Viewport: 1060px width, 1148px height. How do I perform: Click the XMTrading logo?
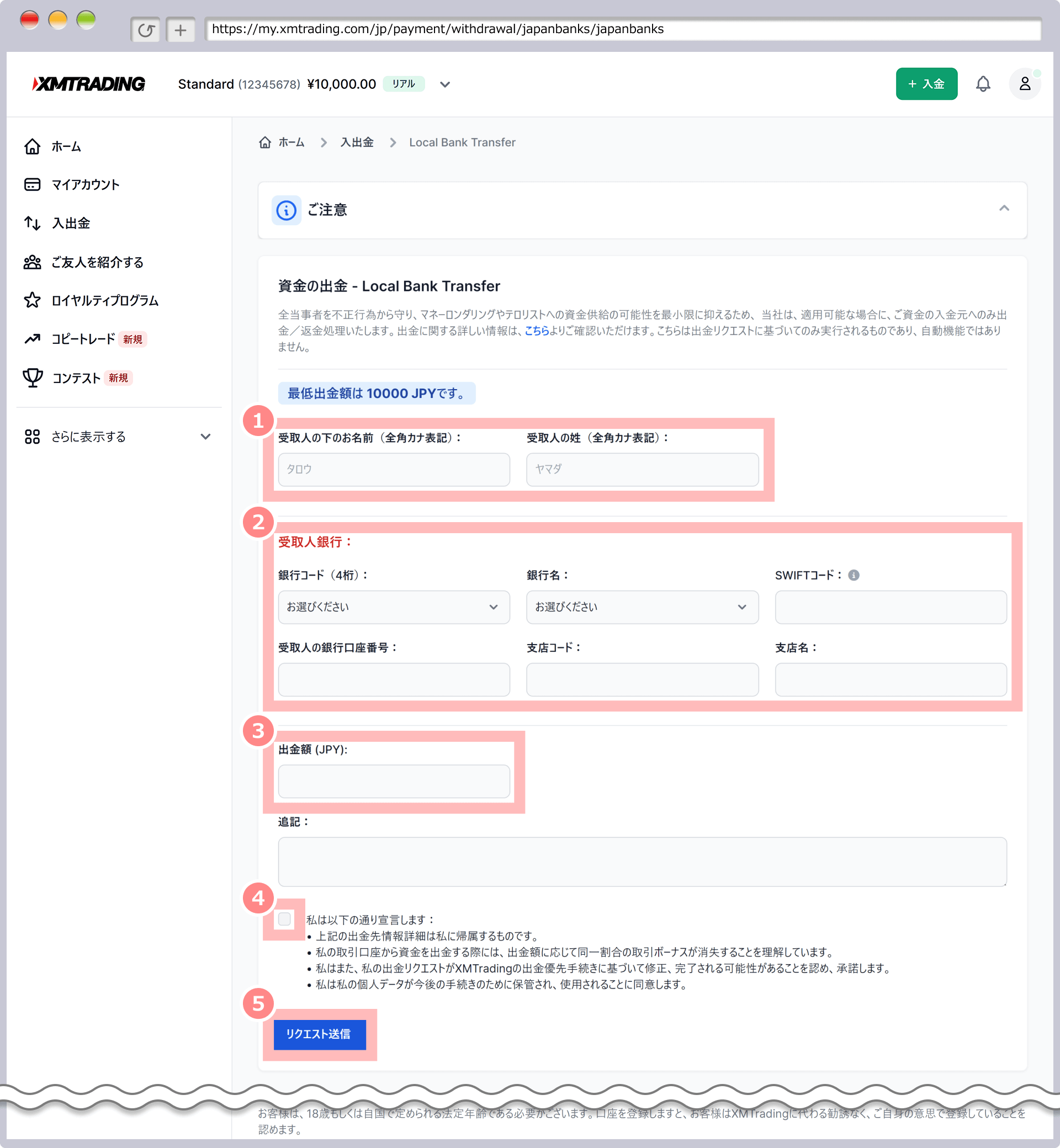pos(89,84)
